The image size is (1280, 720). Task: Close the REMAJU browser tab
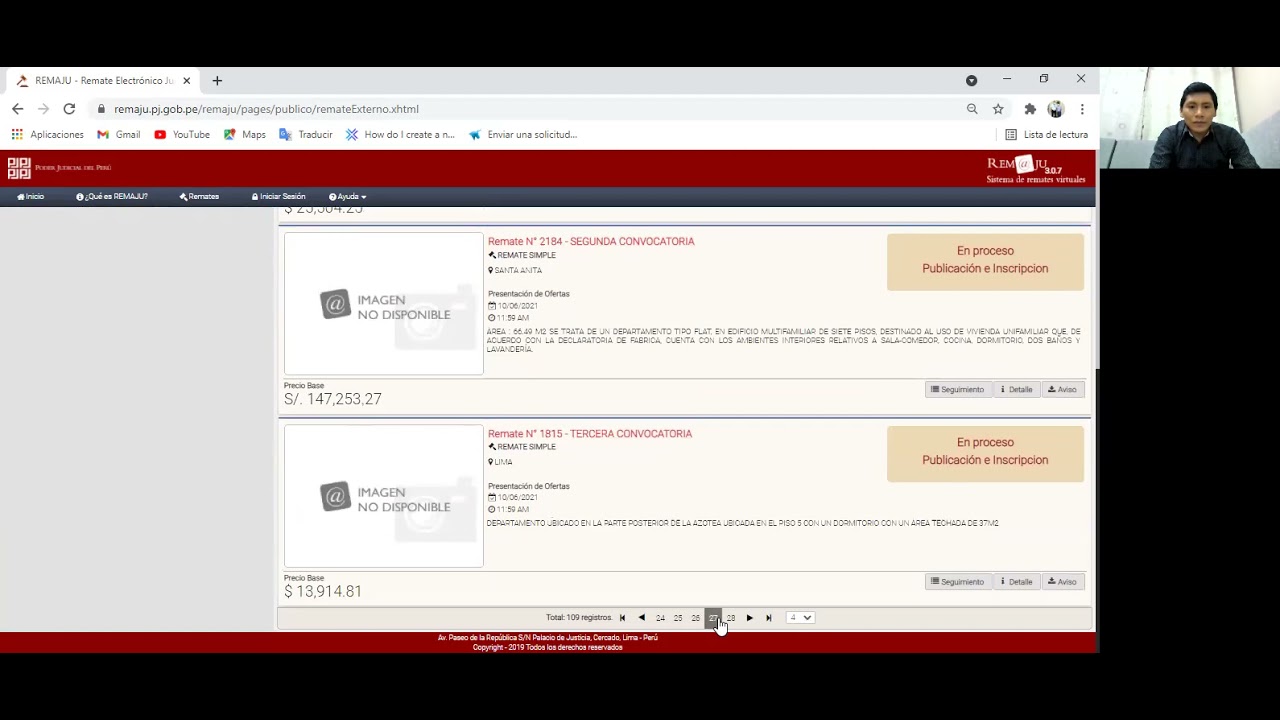click(x=186, y=81)
